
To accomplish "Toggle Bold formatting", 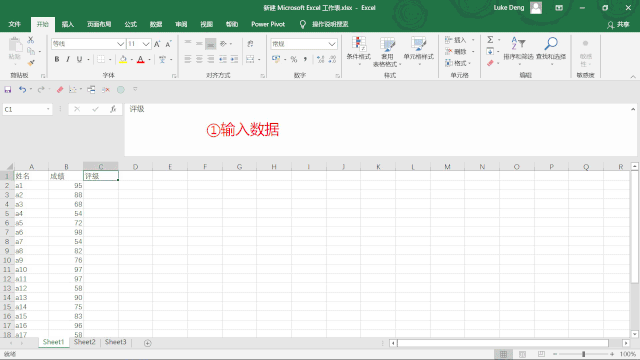I will [x=57, y=60].
